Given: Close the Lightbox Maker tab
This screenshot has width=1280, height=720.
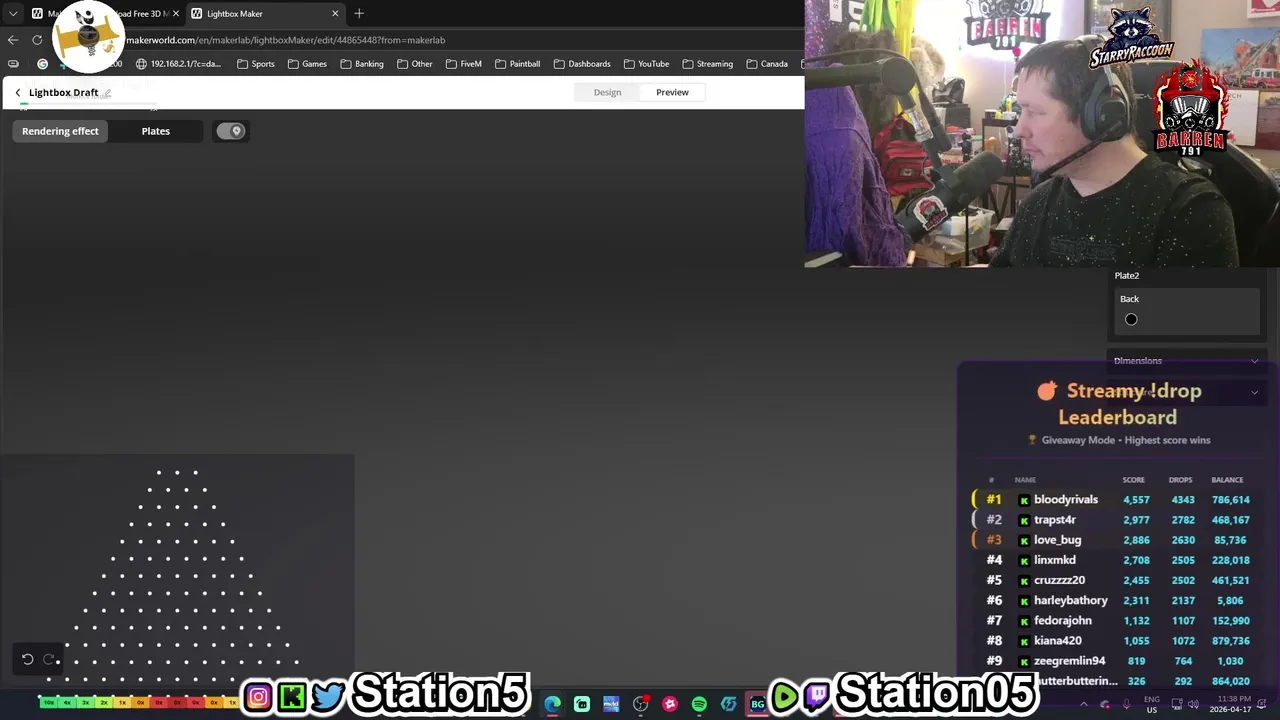Looking at the screenshot, I should tap(335, 13).
